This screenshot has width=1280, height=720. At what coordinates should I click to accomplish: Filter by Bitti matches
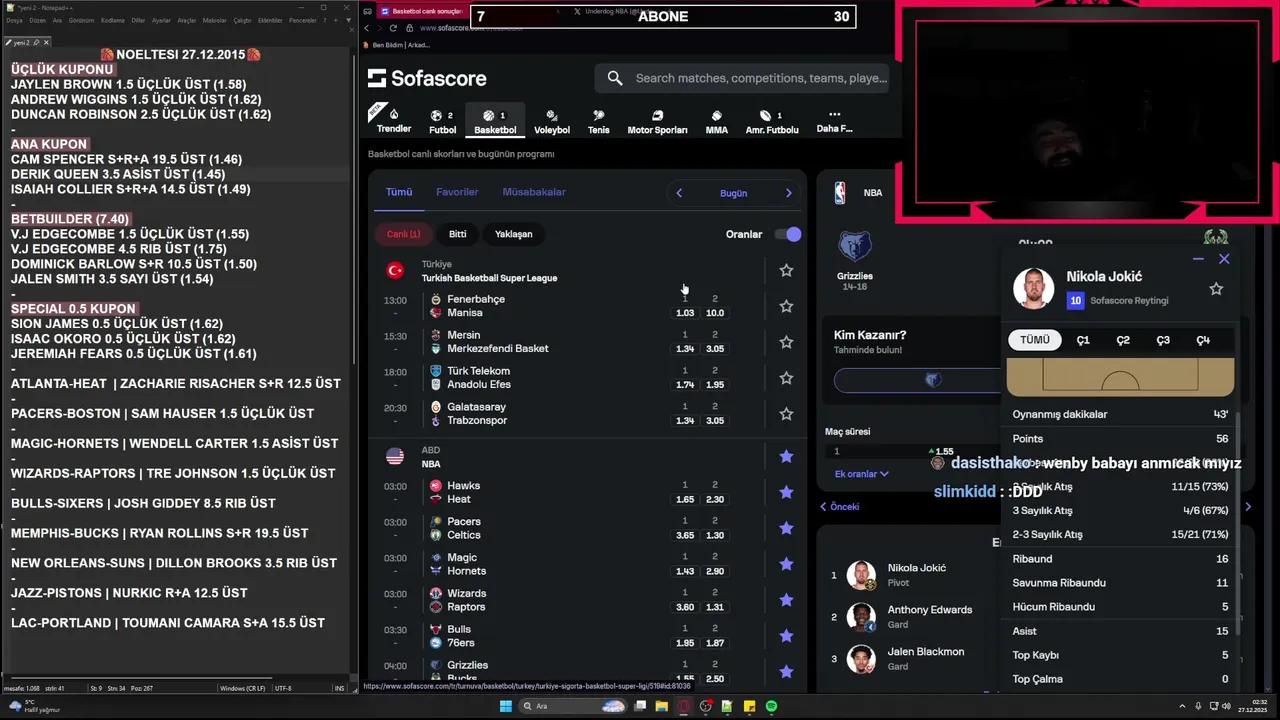click(x=457, y=234)
